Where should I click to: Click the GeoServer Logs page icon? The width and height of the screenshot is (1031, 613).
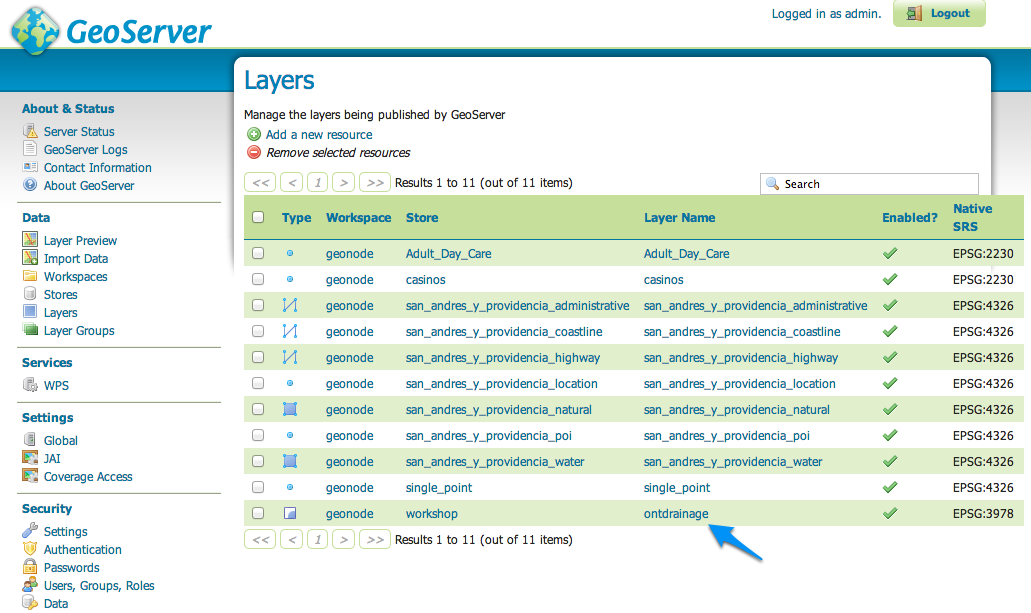click(30, 149)
